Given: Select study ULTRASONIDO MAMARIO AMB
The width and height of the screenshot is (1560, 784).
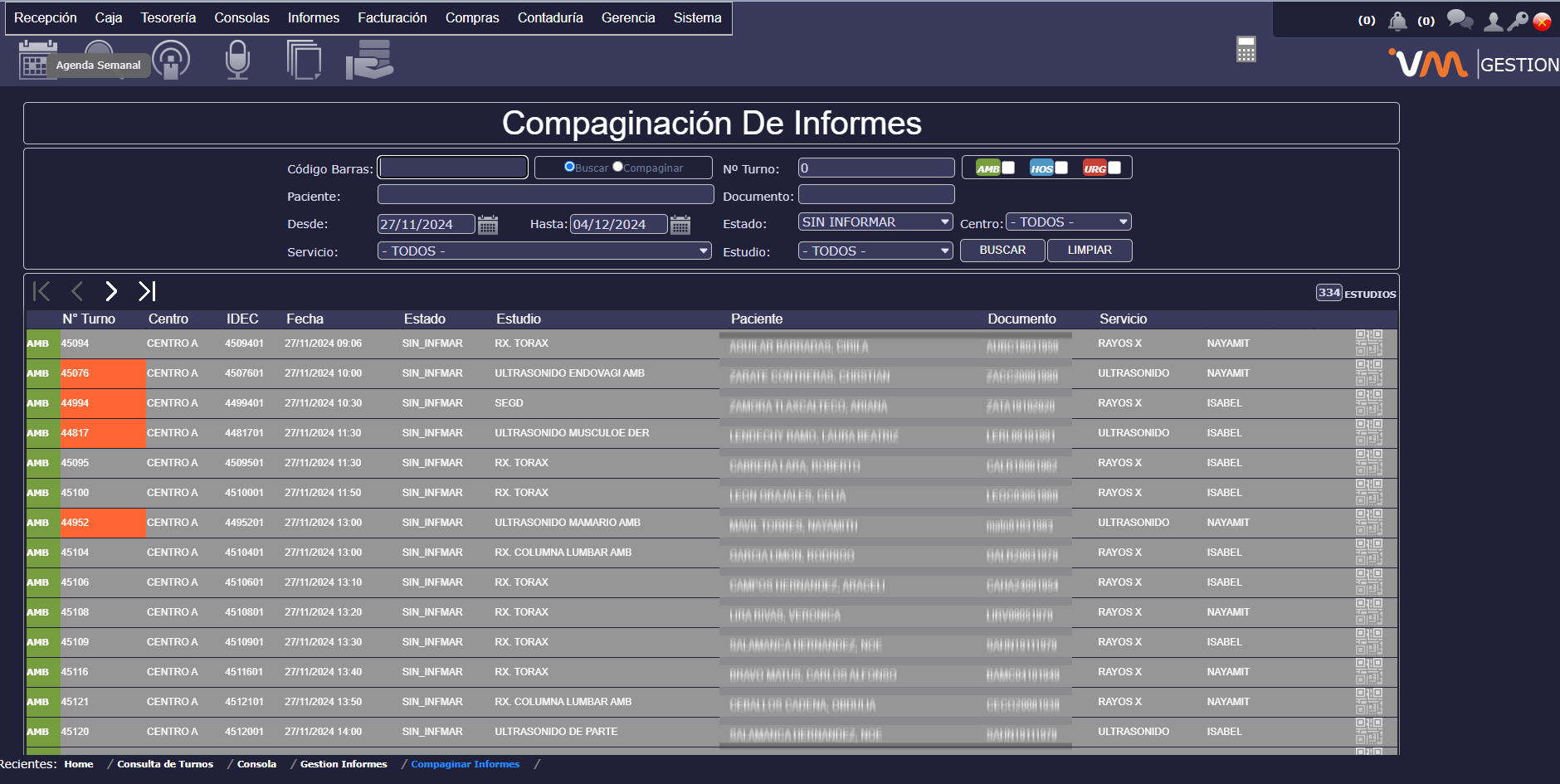Looking at the screenshot, I should click(x=568, y=523).
